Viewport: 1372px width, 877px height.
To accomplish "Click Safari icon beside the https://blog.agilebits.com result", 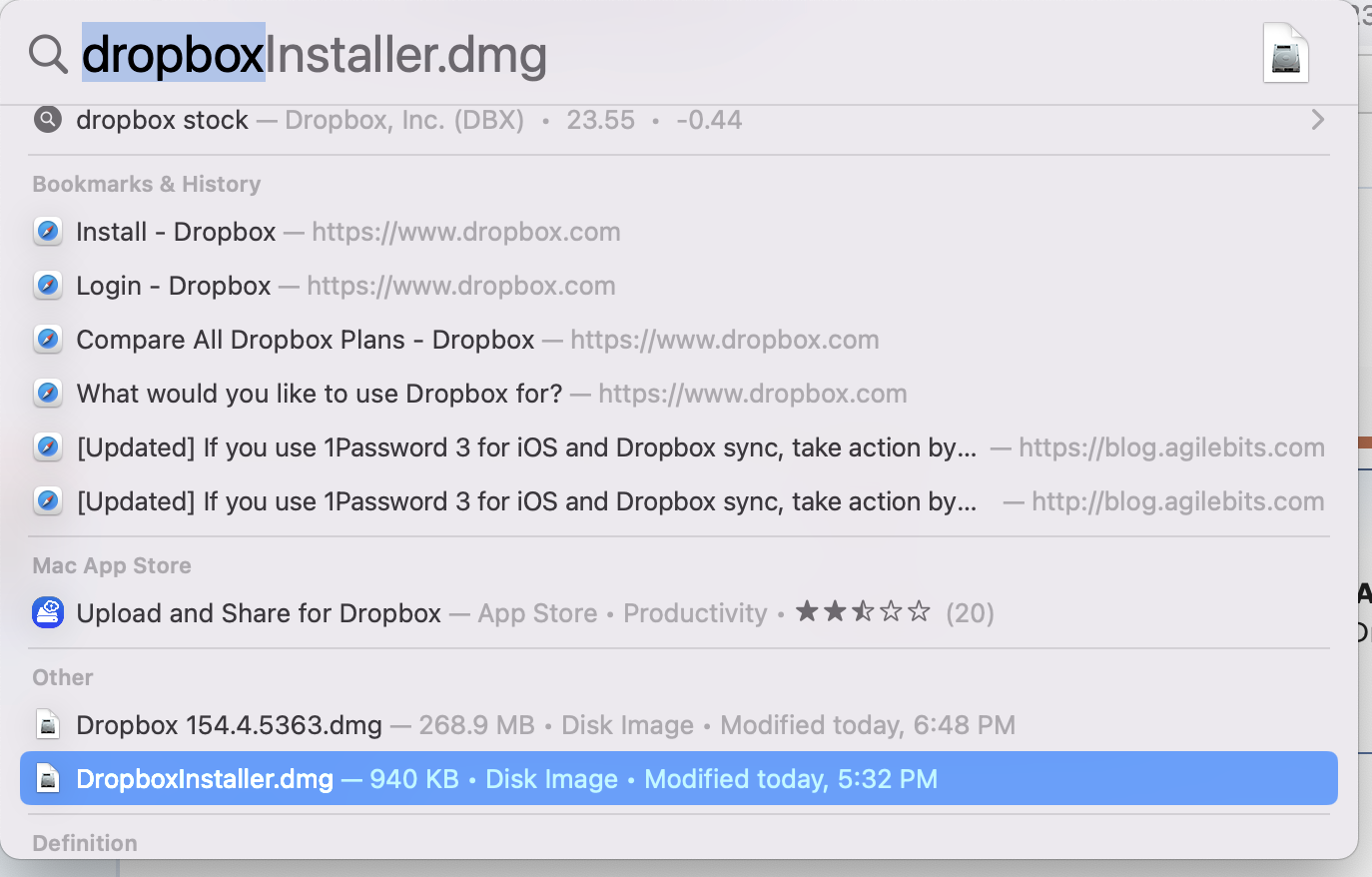I will [x=48, y=447].
